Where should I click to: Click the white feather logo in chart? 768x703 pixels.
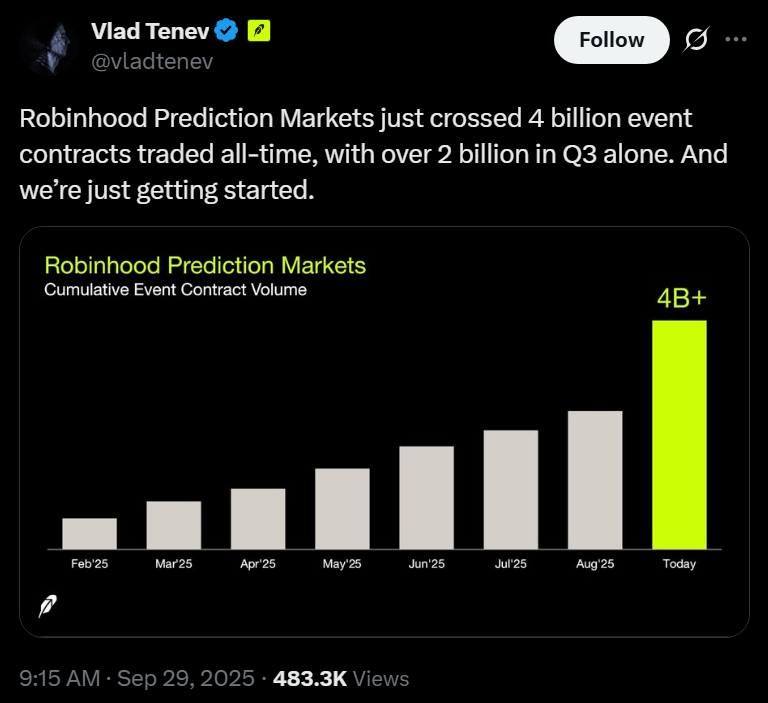[47, 606]
